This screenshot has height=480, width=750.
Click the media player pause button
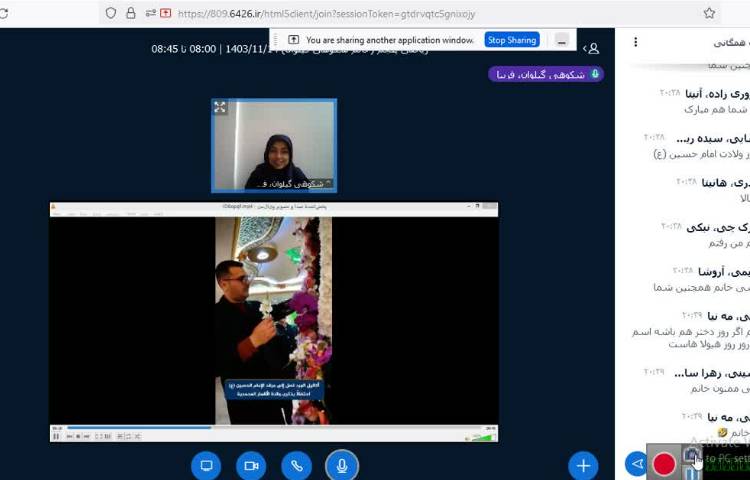(58, 436)
